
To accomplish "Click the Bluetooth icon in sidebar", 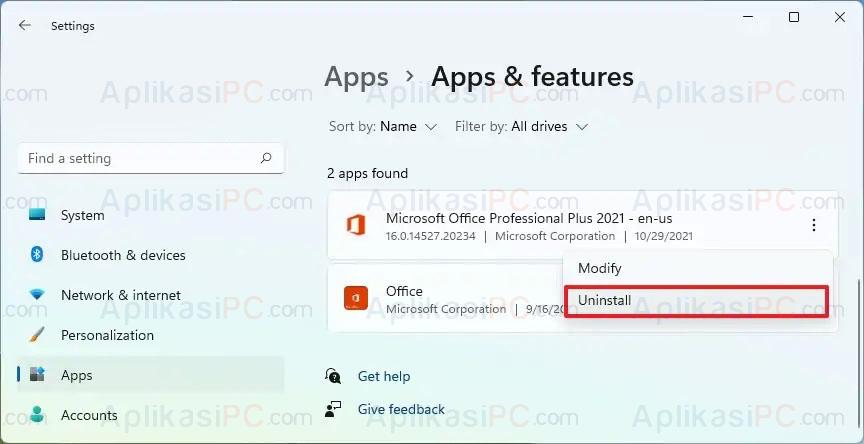I will (x=37, y=255).
